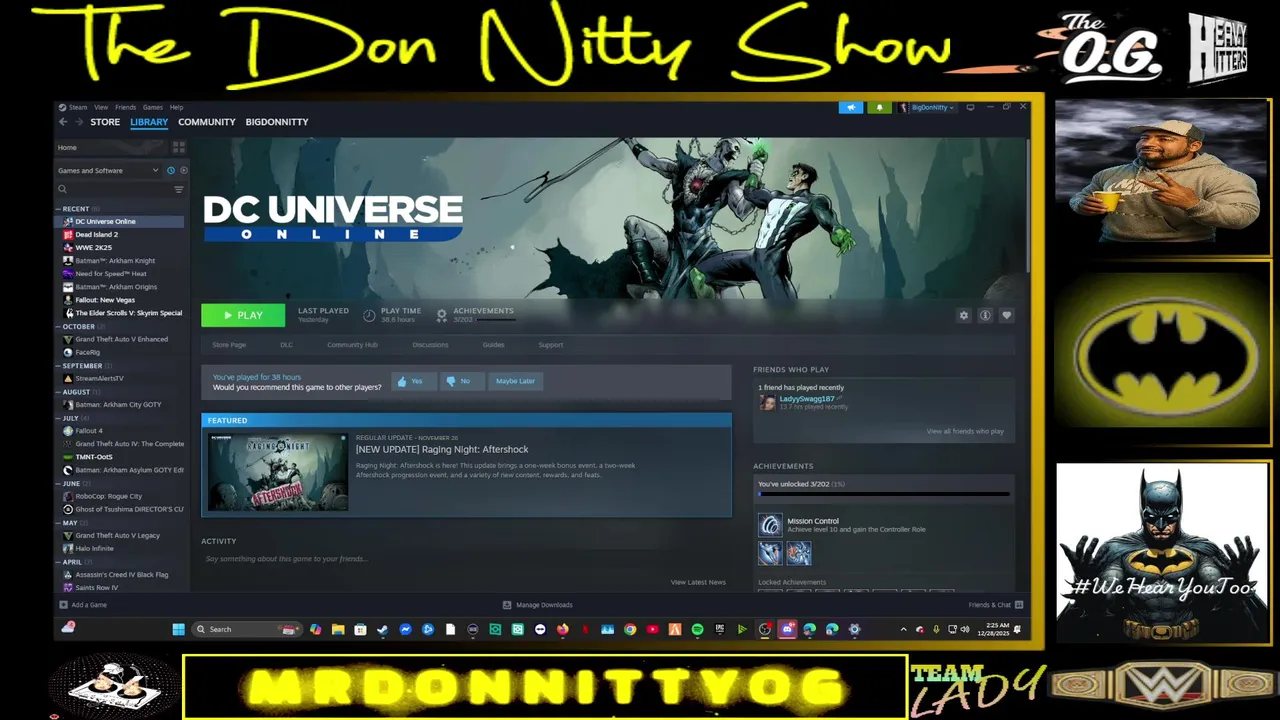1280x720 pixels.
Task: Toggle ready-to-play filter icon in the library sidebar
Action: coord(183,171)
